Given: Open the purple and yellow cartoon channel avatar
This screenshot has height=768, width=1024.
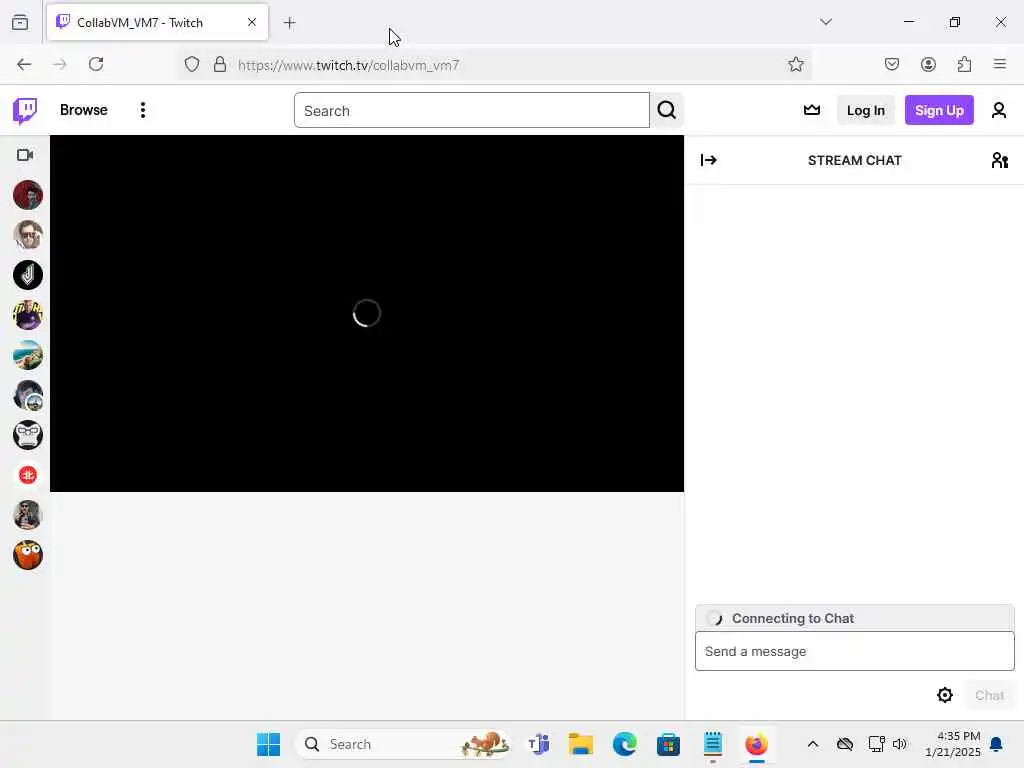Looking at the screenshot, I should point(27,315).
